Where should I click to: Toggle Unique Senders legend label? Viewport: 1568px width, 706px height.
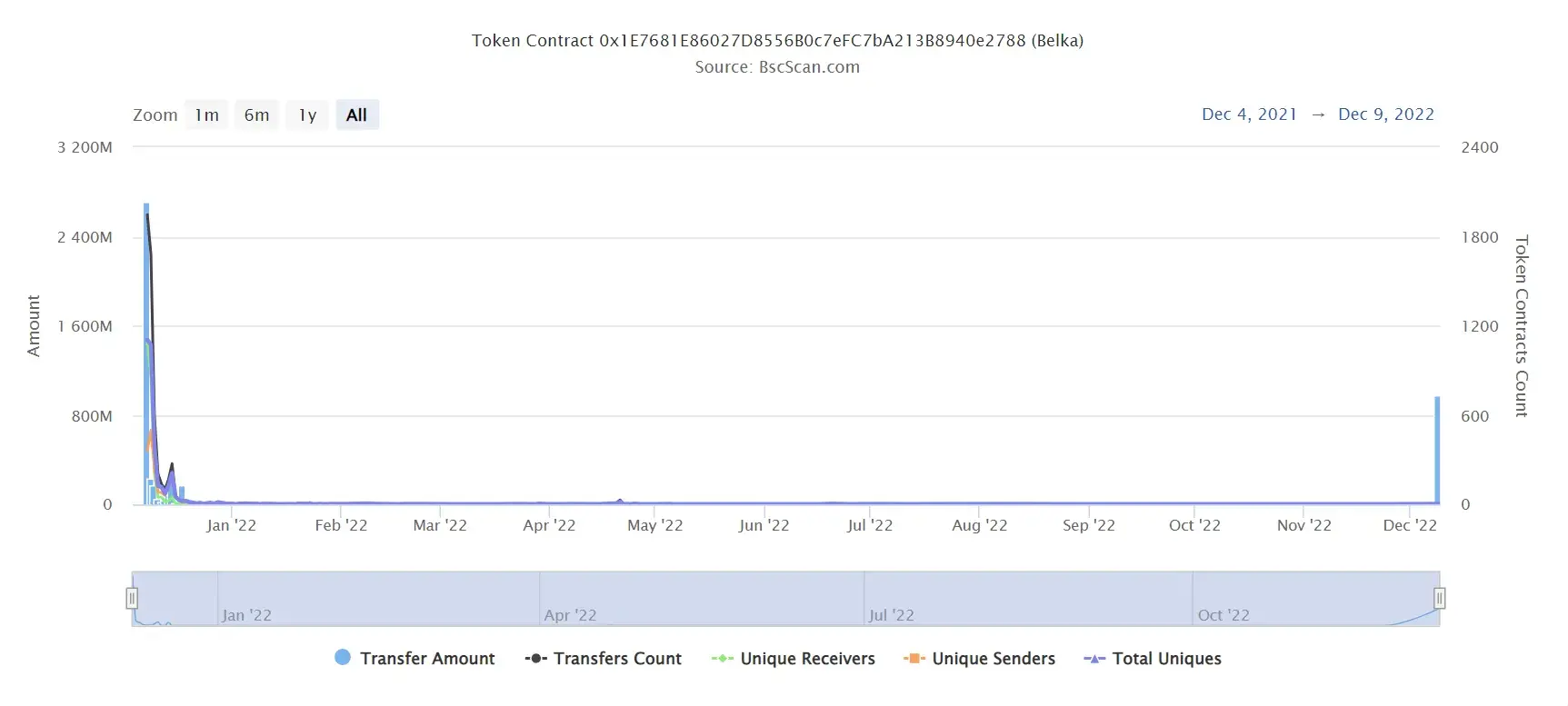click(994, 659)
